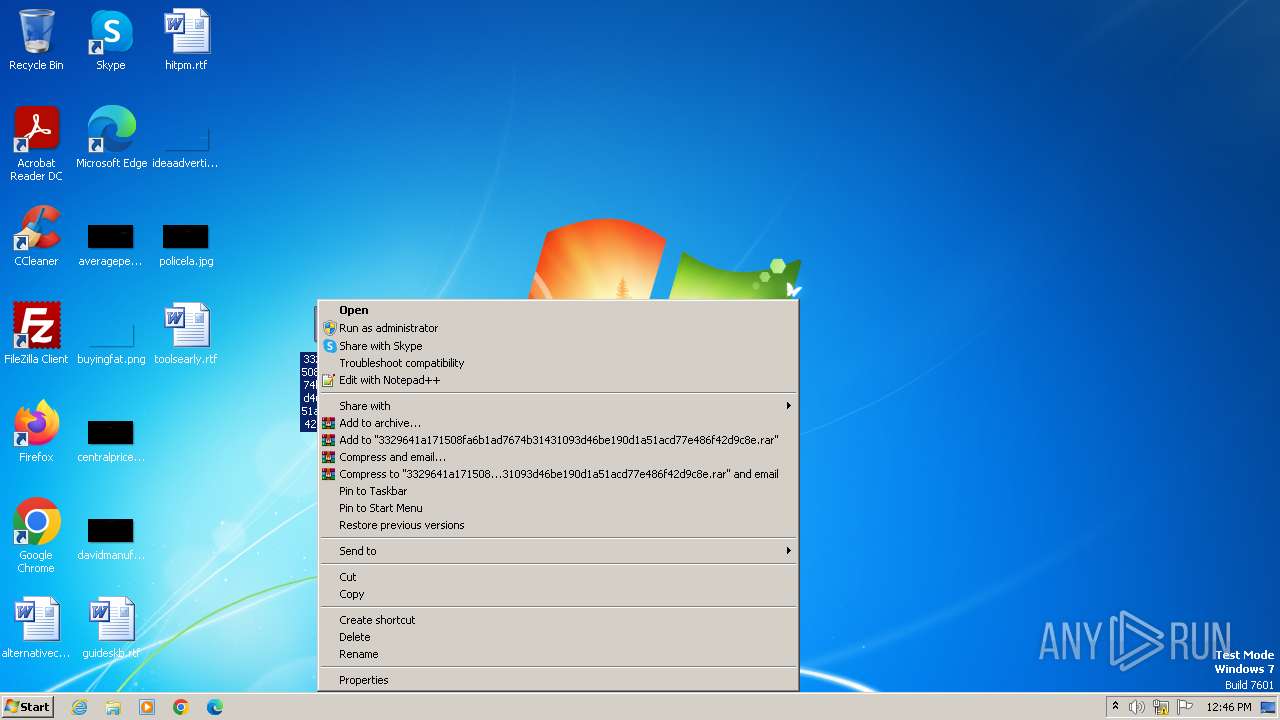Select the hitpm.rtf document icon
This screenshot has width=1280, height=720.
186,40
